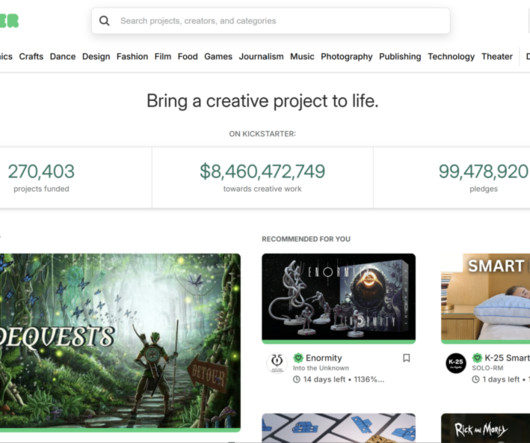Image resolution: width=530 pixels, height=443 pixels.
Task: Click the $8,460,472,749 towards creative work stat
Action: [262, 177]
